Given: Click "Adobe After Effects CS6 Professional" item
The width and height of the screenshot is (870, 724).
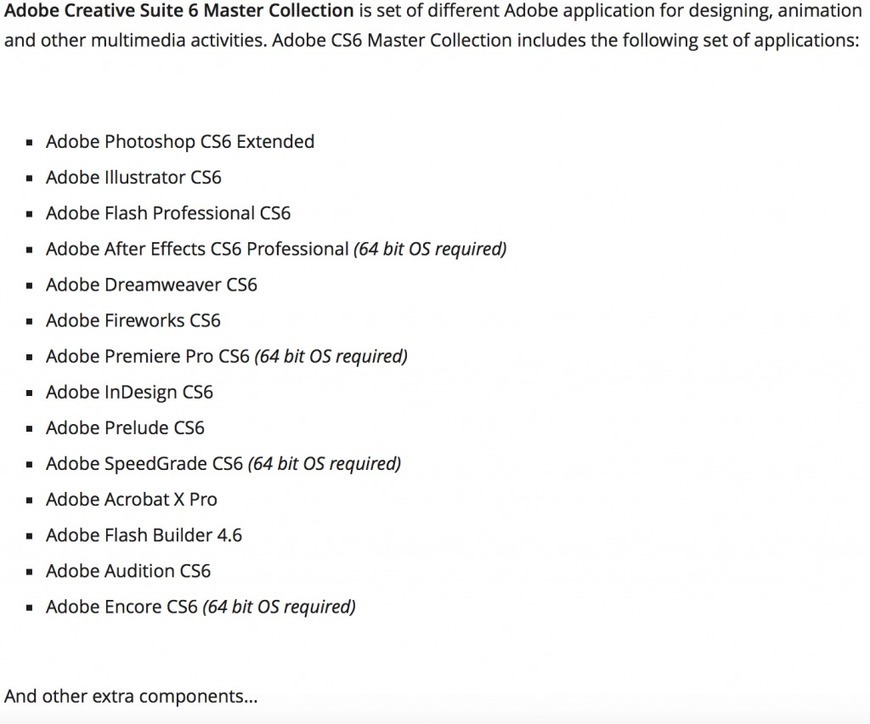Looking at the screenshot, I should pos(197,249).
